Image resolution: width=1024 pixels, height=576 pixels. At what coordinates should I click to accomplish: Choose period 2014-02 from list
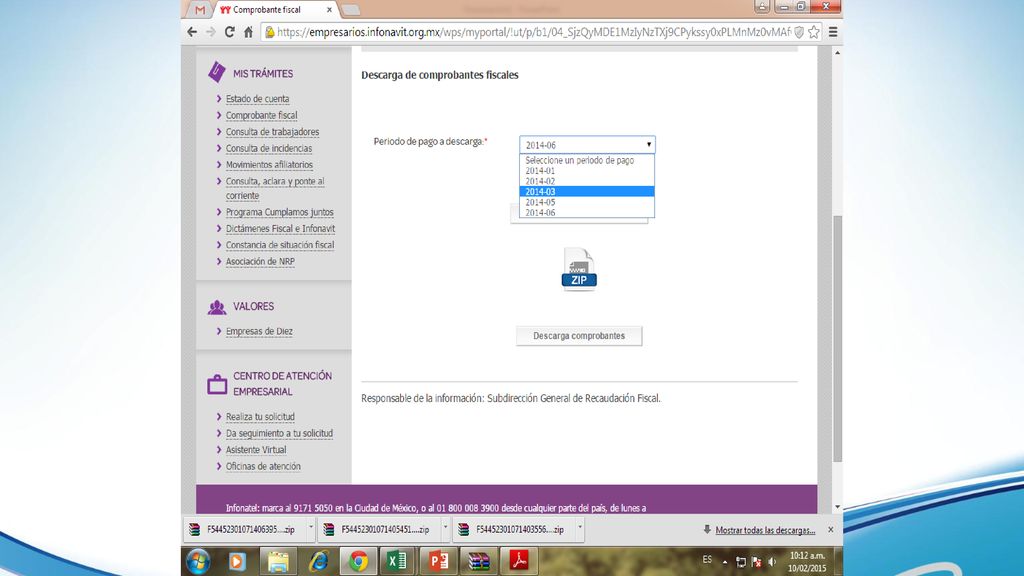pos(586,181)
